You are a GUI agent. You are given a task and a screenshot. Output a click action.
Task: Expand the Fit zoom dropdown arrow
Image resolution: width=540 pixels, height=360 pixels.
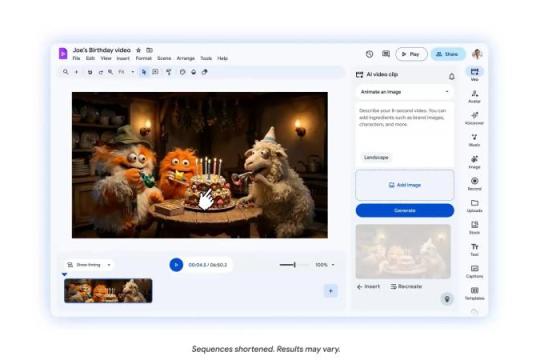[133, 72]
